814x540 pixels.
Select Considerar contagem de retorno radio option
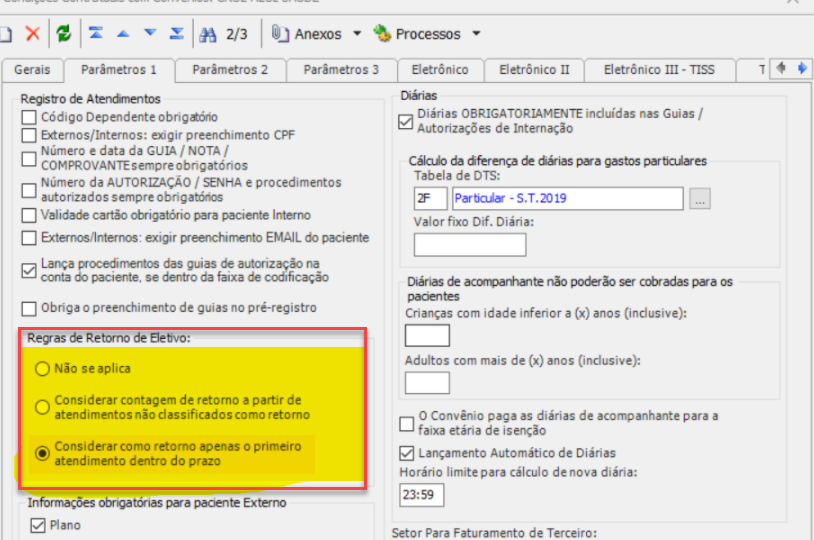42,407
